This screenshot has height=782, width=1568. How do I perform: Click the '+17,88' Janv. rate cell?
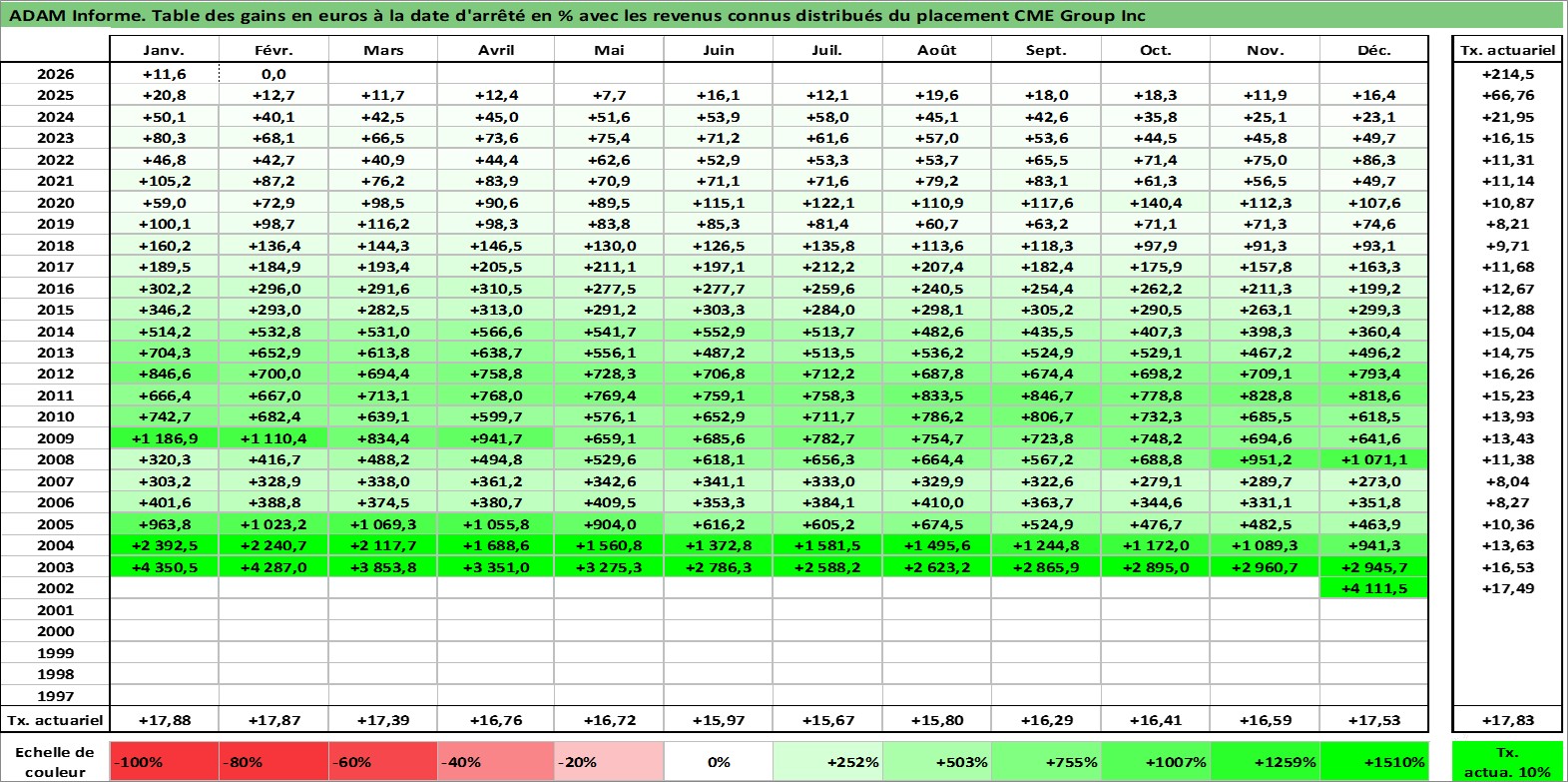(164, 720)
